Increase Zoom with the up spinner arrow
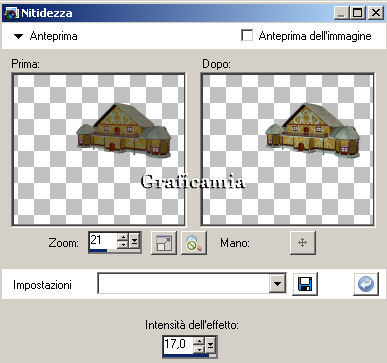387x363 pixels. [x=123, y=237]
